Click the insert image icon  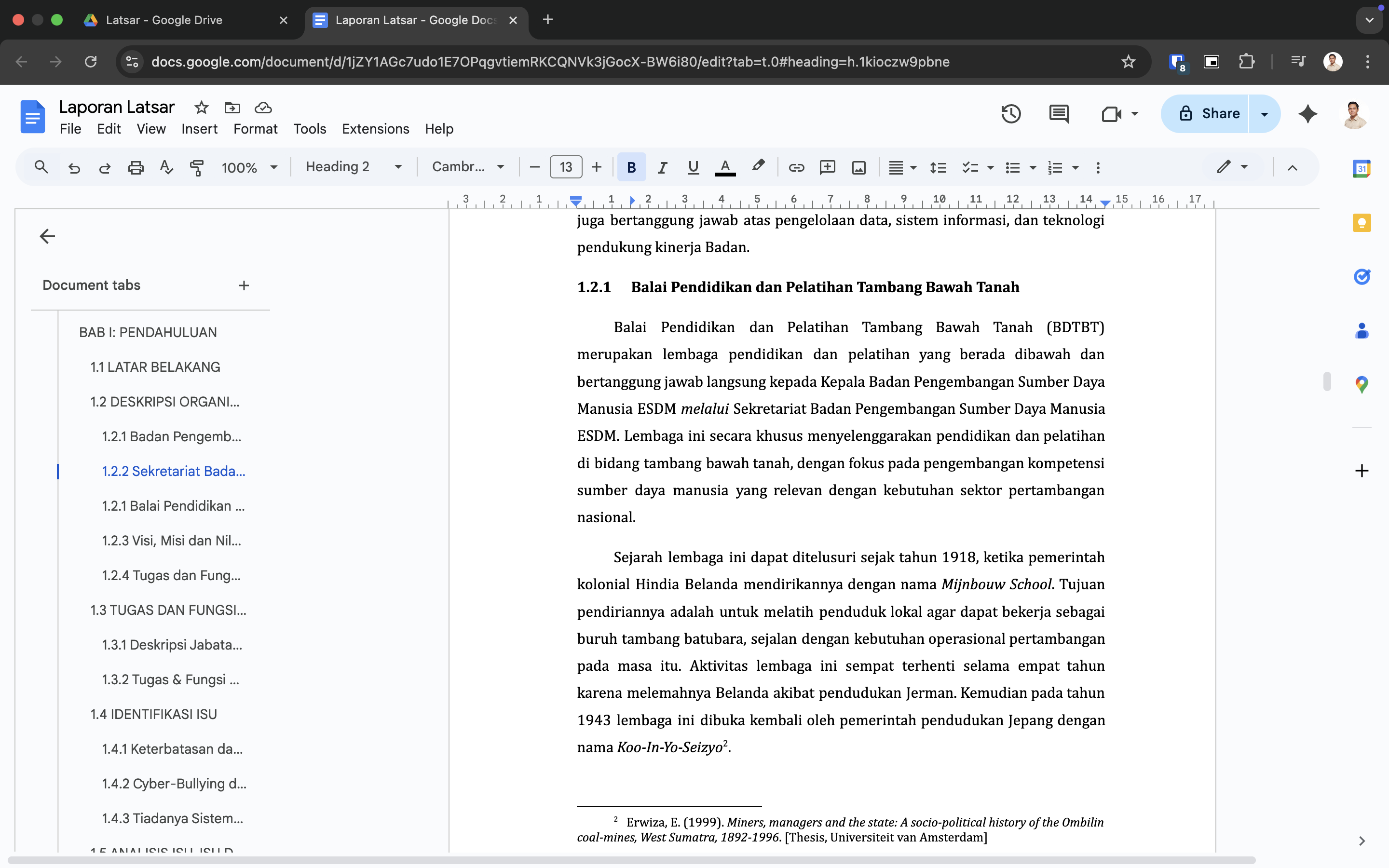(858, 167)
